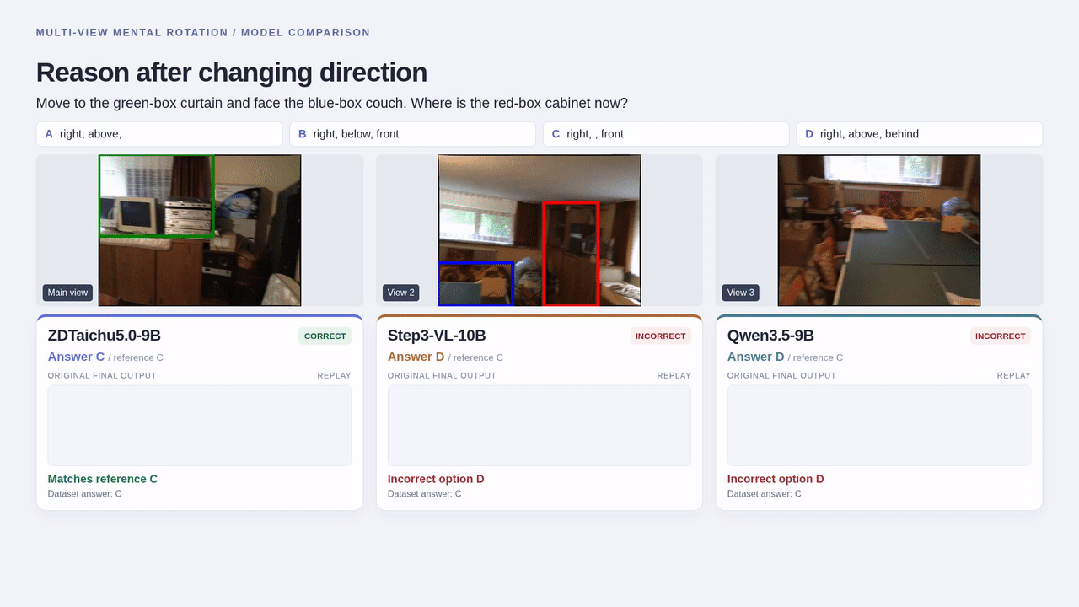Click the Multi-View Mental Rotation breadcrumb header
Viewport: 1079px width, 607px height.
coord(202,32)
